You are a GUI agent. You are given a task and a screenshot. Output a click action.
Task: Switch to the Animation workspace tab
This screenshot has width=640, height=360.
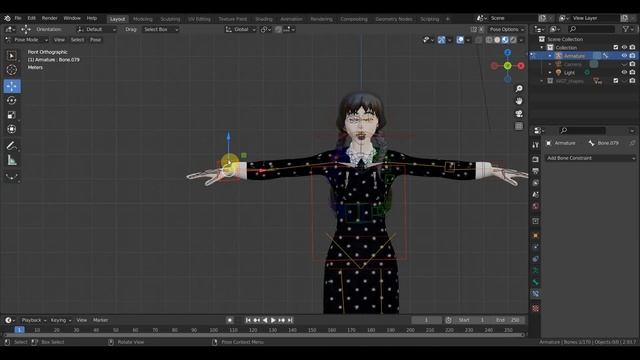point(291,19)
